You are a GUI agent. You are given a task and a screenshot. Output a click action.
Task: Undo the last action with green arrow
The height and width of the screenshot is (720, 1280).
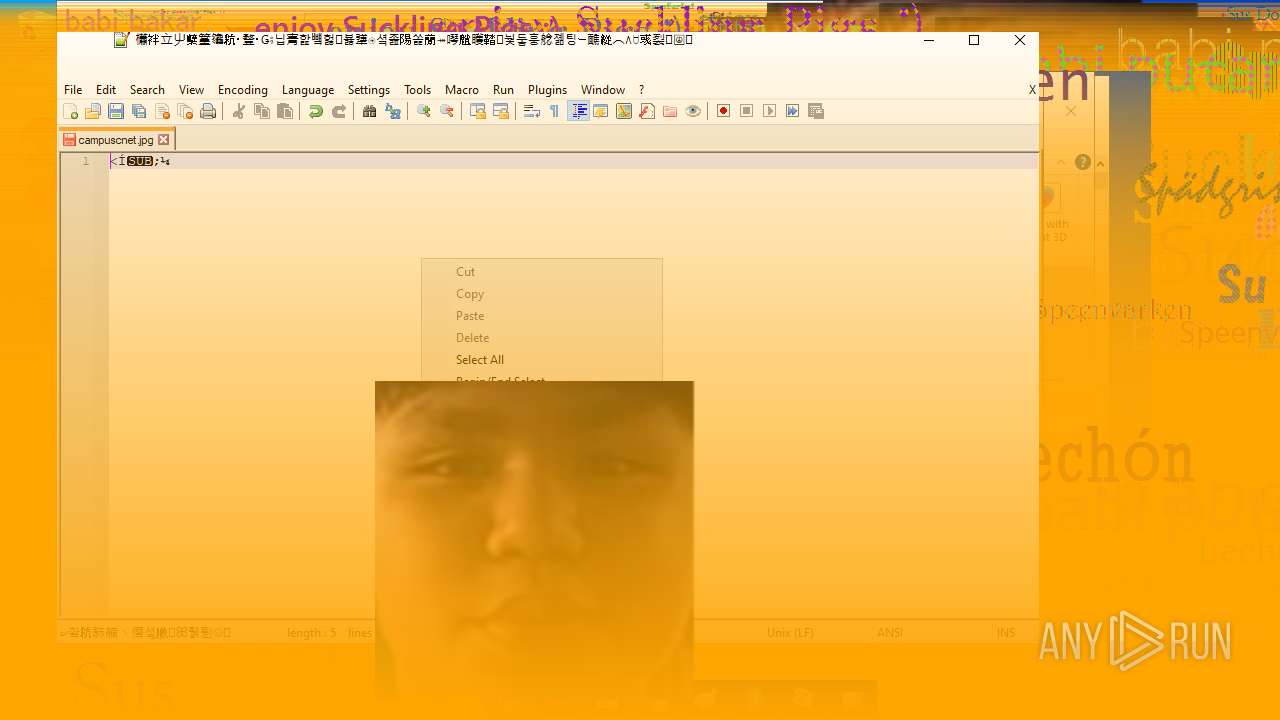pyautogui.click(x=316, y=111)
